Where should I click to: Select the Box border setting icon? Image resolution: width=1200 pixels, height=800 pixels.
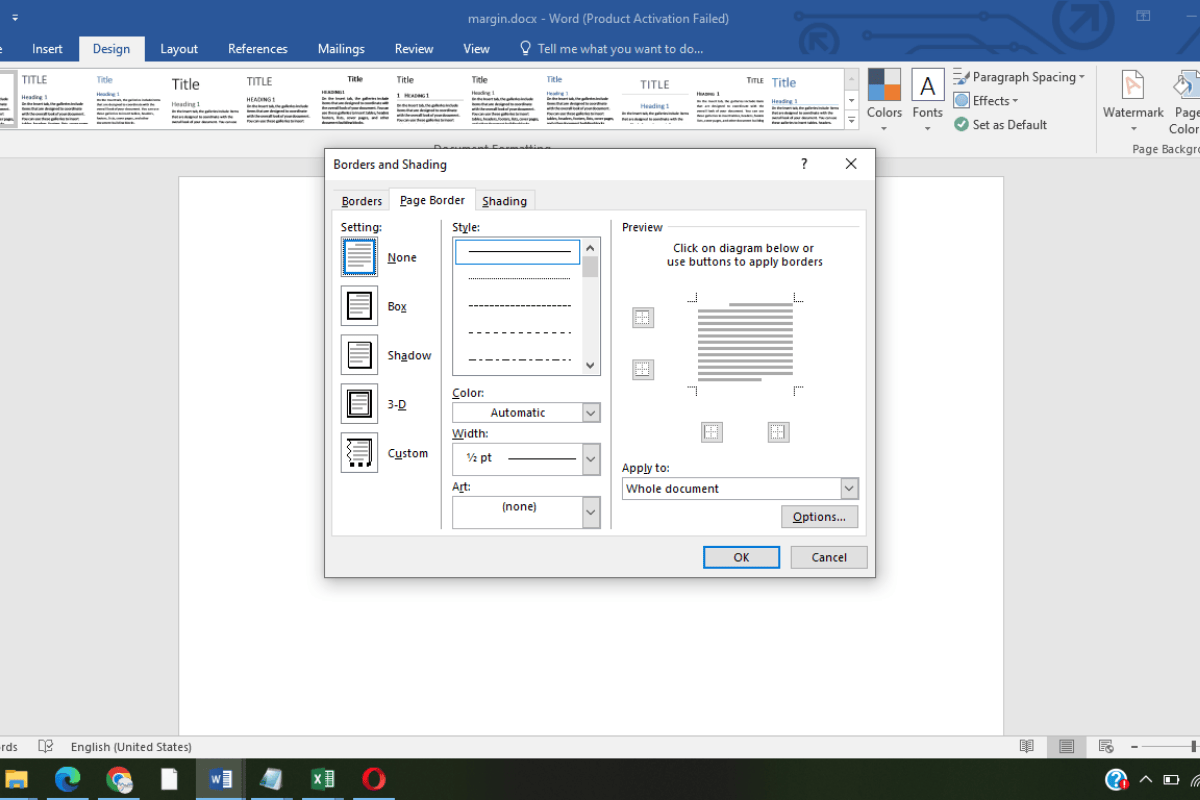[x=359, y=306]
